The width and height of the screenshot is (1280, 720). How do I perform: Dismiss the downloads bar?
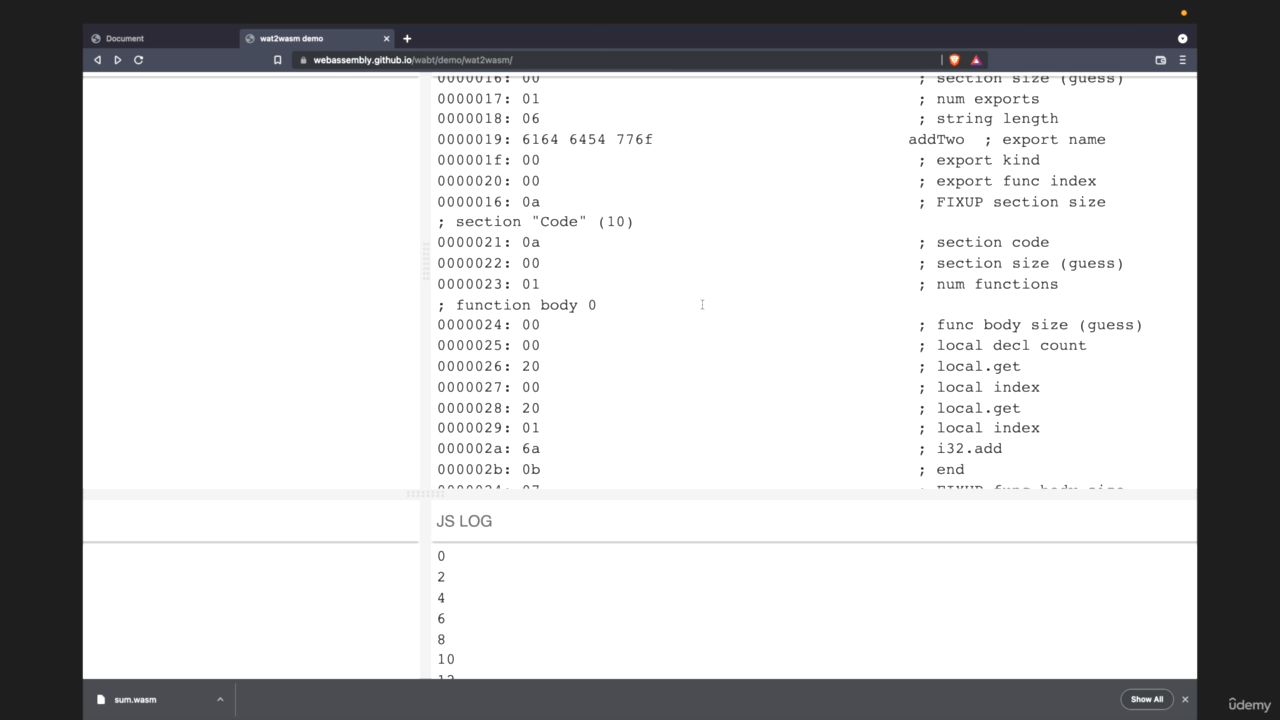(1185, 699)
